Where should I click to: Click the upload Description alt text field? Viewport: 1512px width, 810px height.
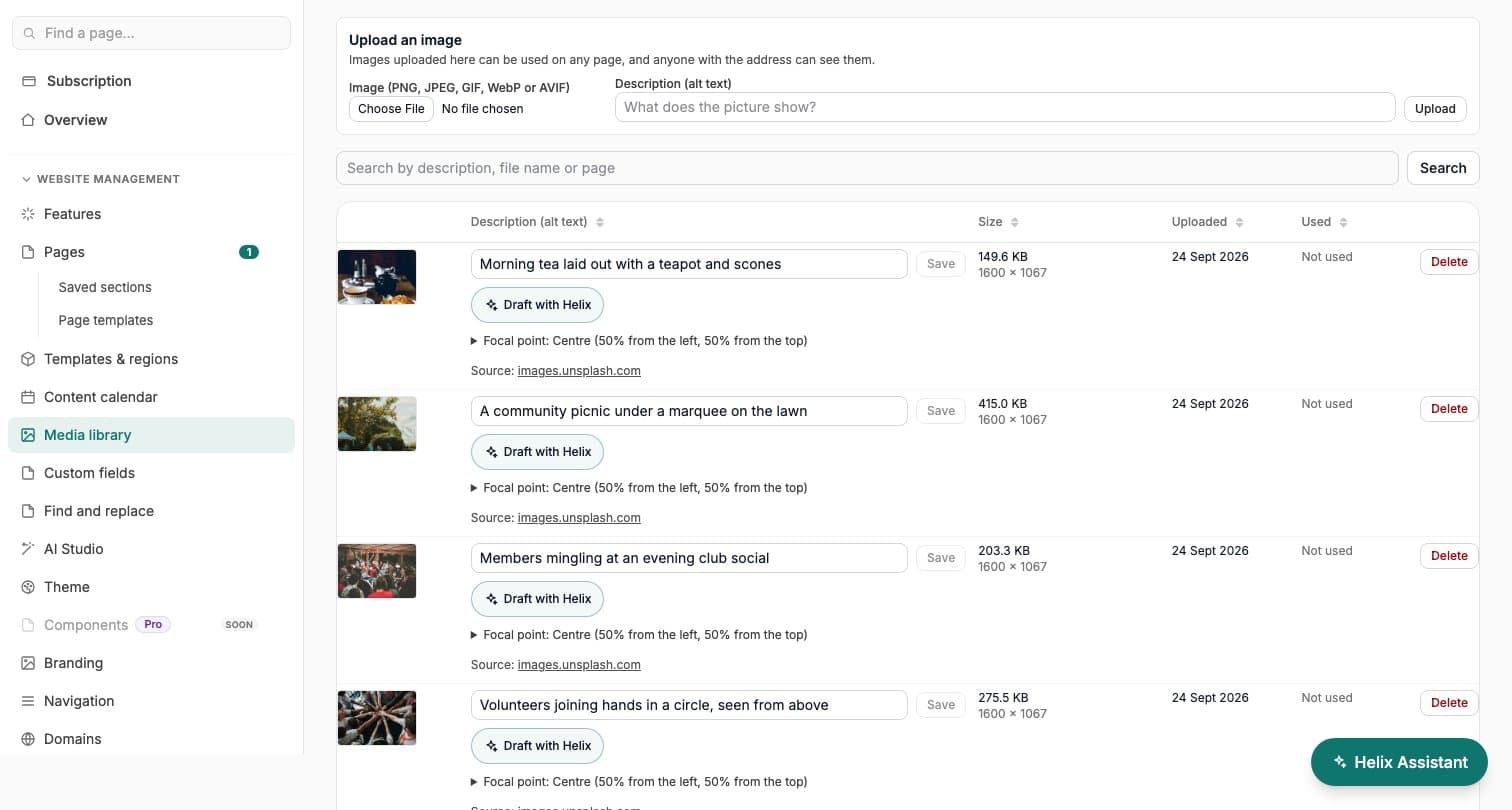[1005, 107]
